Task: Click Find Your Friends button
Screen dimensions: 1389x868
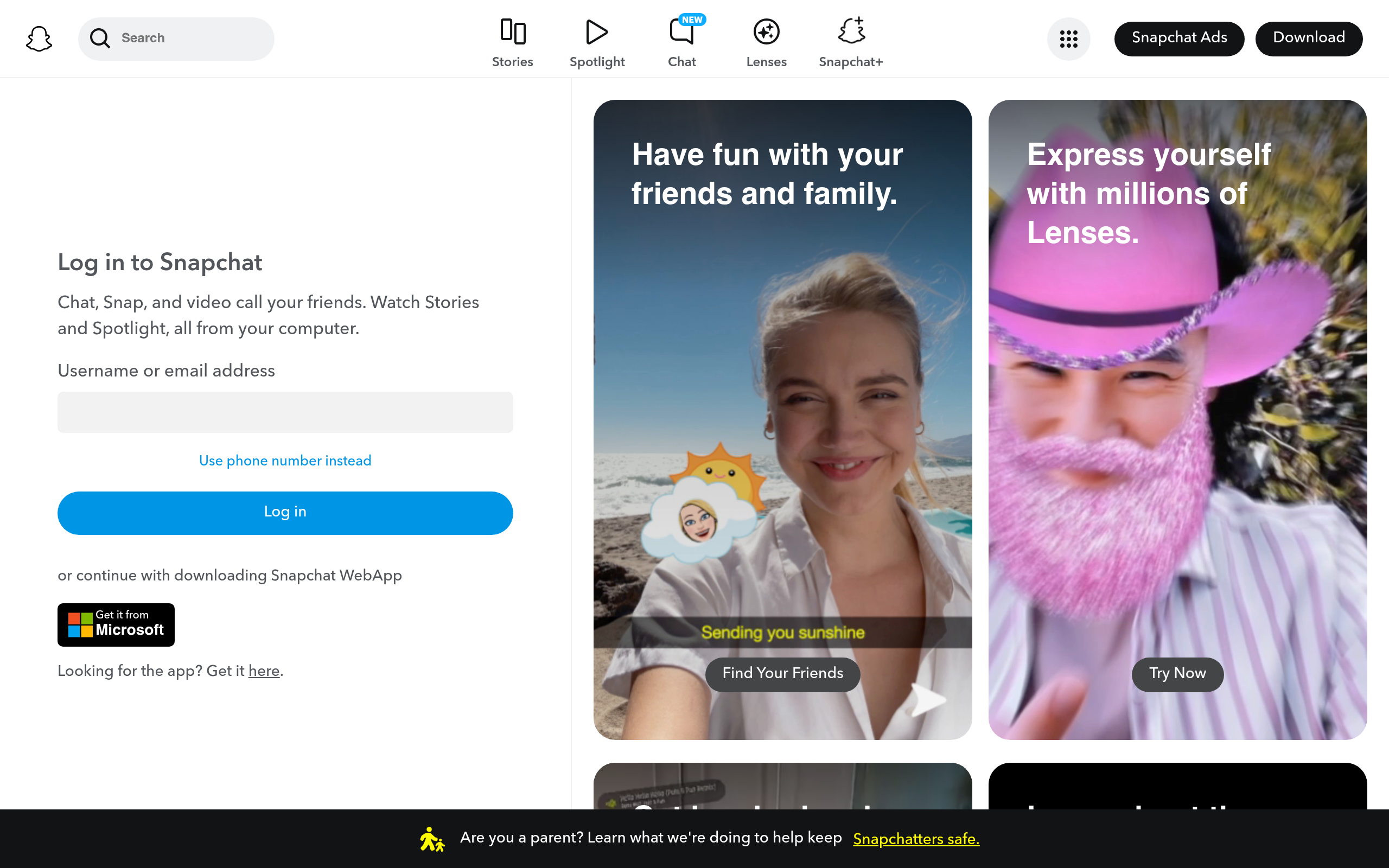Action: click(782, 674)
